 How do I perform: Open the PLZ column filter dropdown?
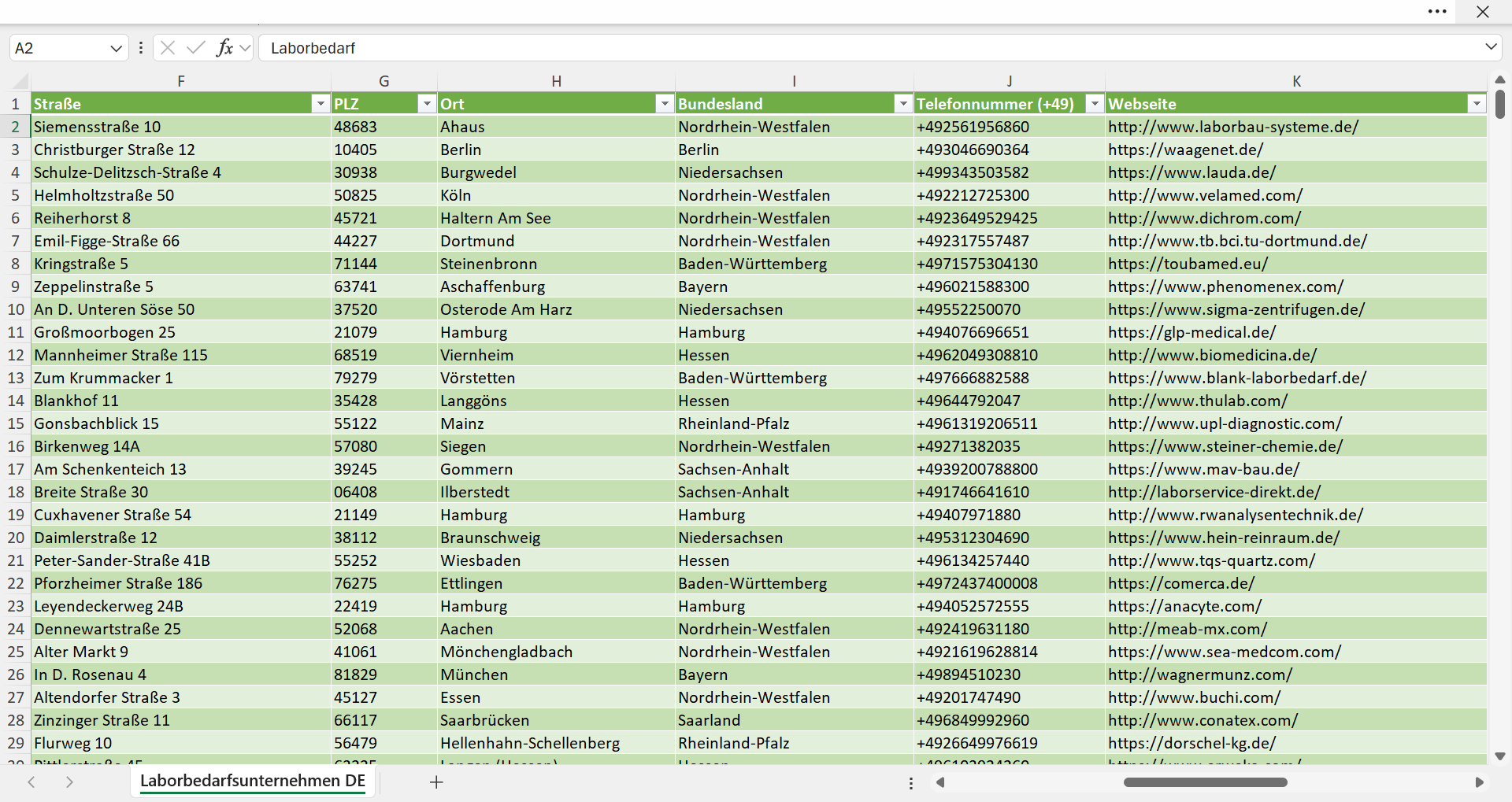[426, 104]
